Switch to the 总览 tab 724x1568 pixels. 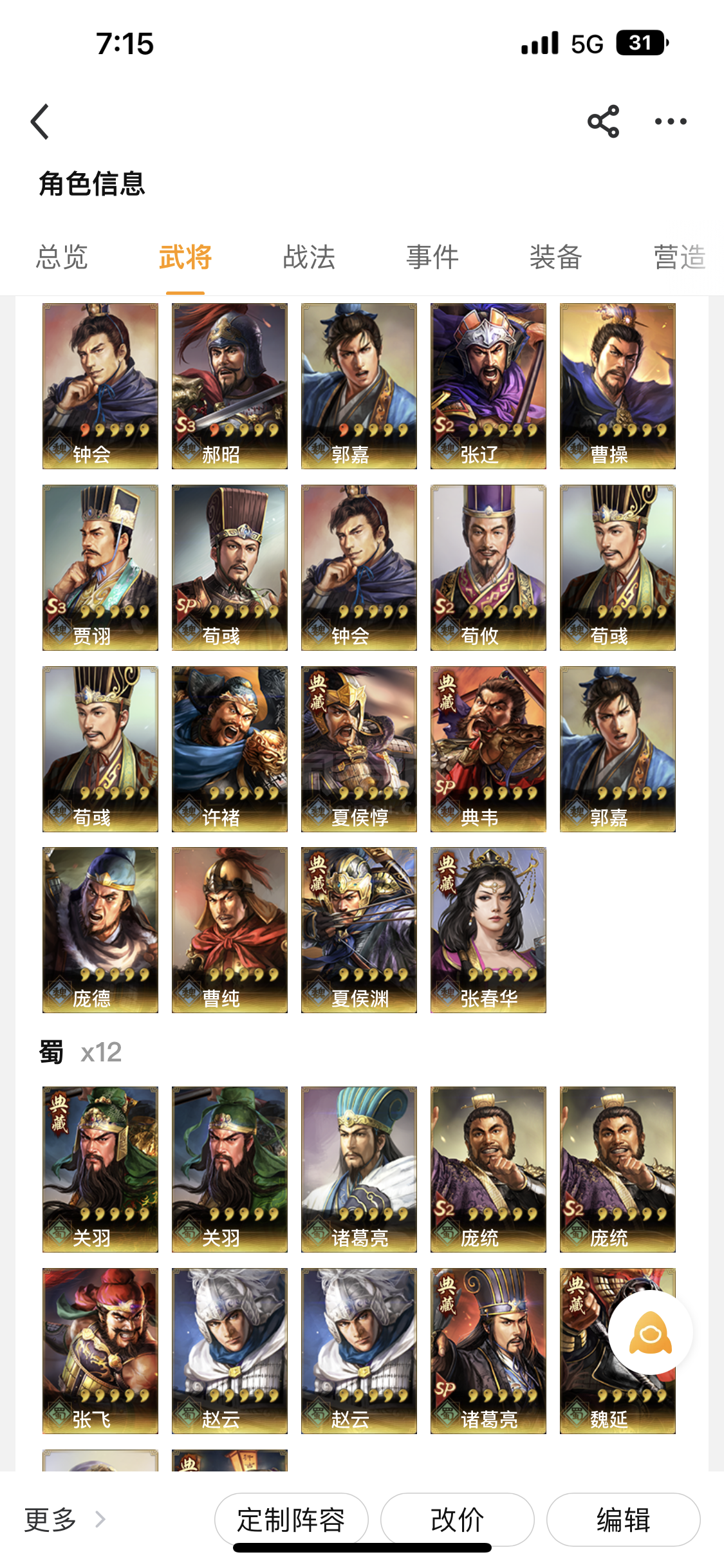pos(62,257)
